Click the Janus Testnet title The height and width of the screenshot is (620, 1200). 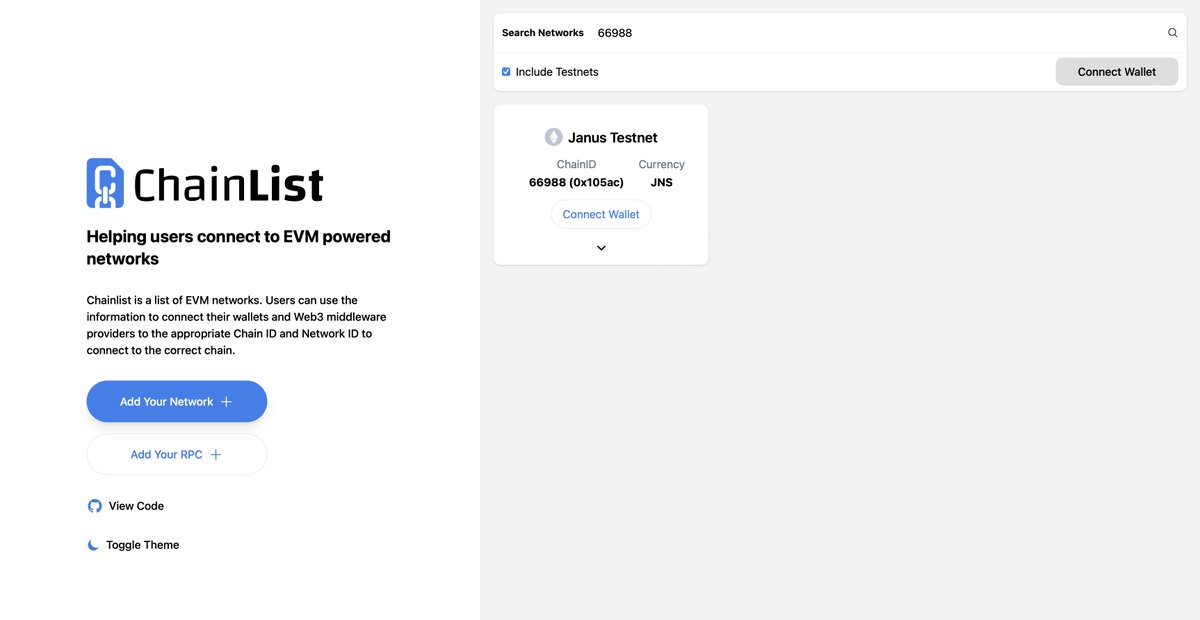pos(613,138)
